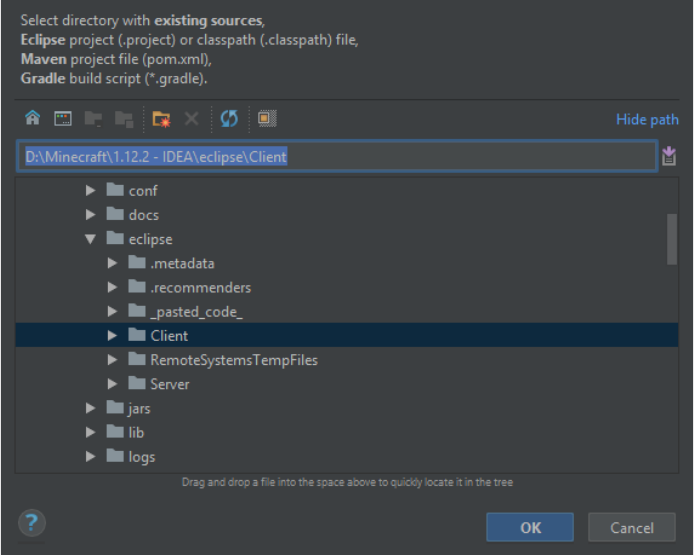Expand the jars folder
Screen dimensions: 694x555
tap(91, 408)
